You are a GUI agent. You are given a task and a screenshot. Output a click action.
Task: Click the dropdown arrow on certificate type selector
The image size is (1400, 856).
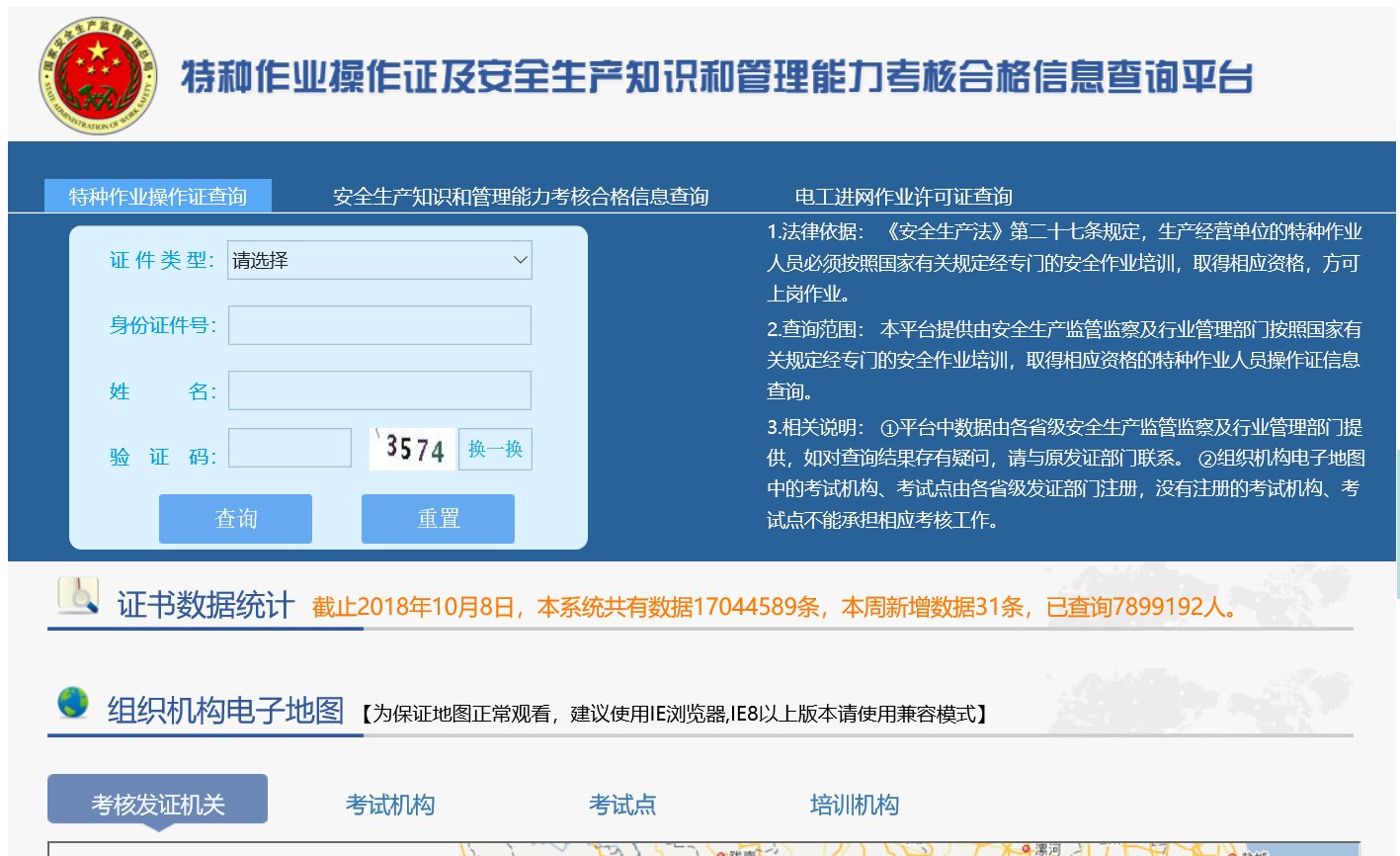coord(521,260)
